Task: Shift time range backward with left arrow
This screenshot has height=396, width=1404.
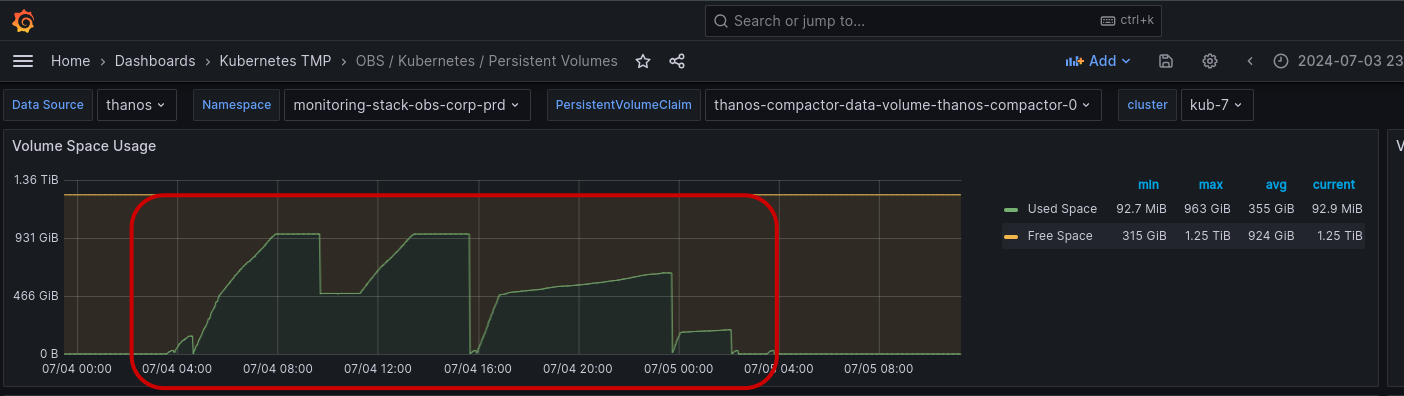Action: pos(1250,61)
